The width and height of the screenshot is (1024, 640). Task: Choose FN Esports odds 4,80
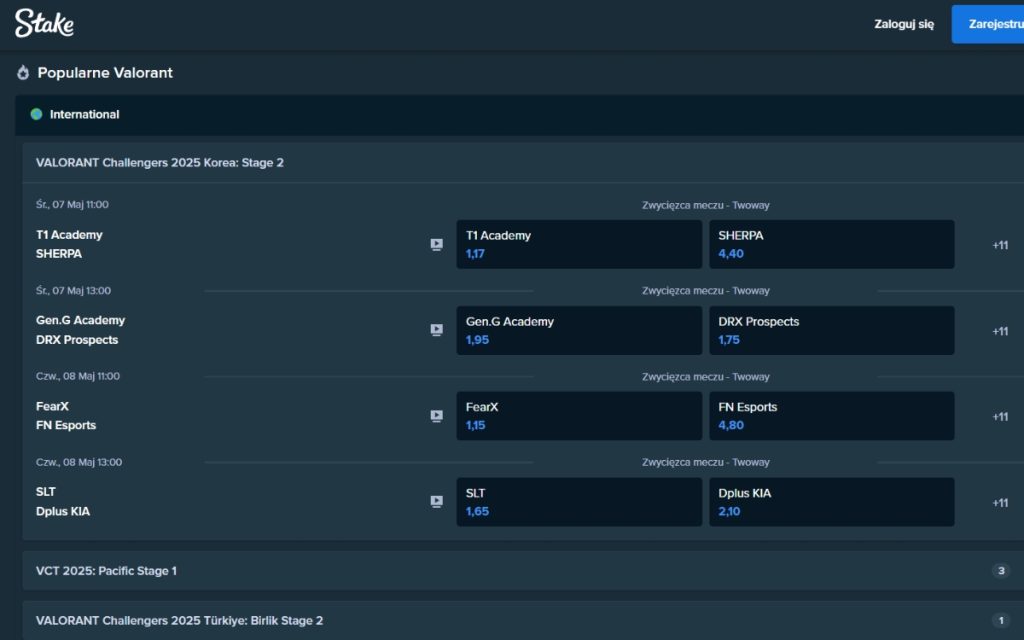(831, 416)
